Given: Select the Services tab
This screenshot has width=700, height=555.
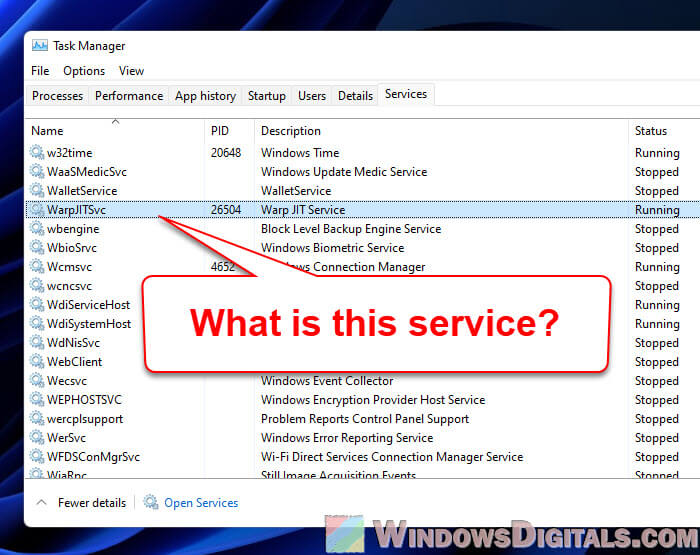Looking at the screenshot, I should [x=406, y=94].
